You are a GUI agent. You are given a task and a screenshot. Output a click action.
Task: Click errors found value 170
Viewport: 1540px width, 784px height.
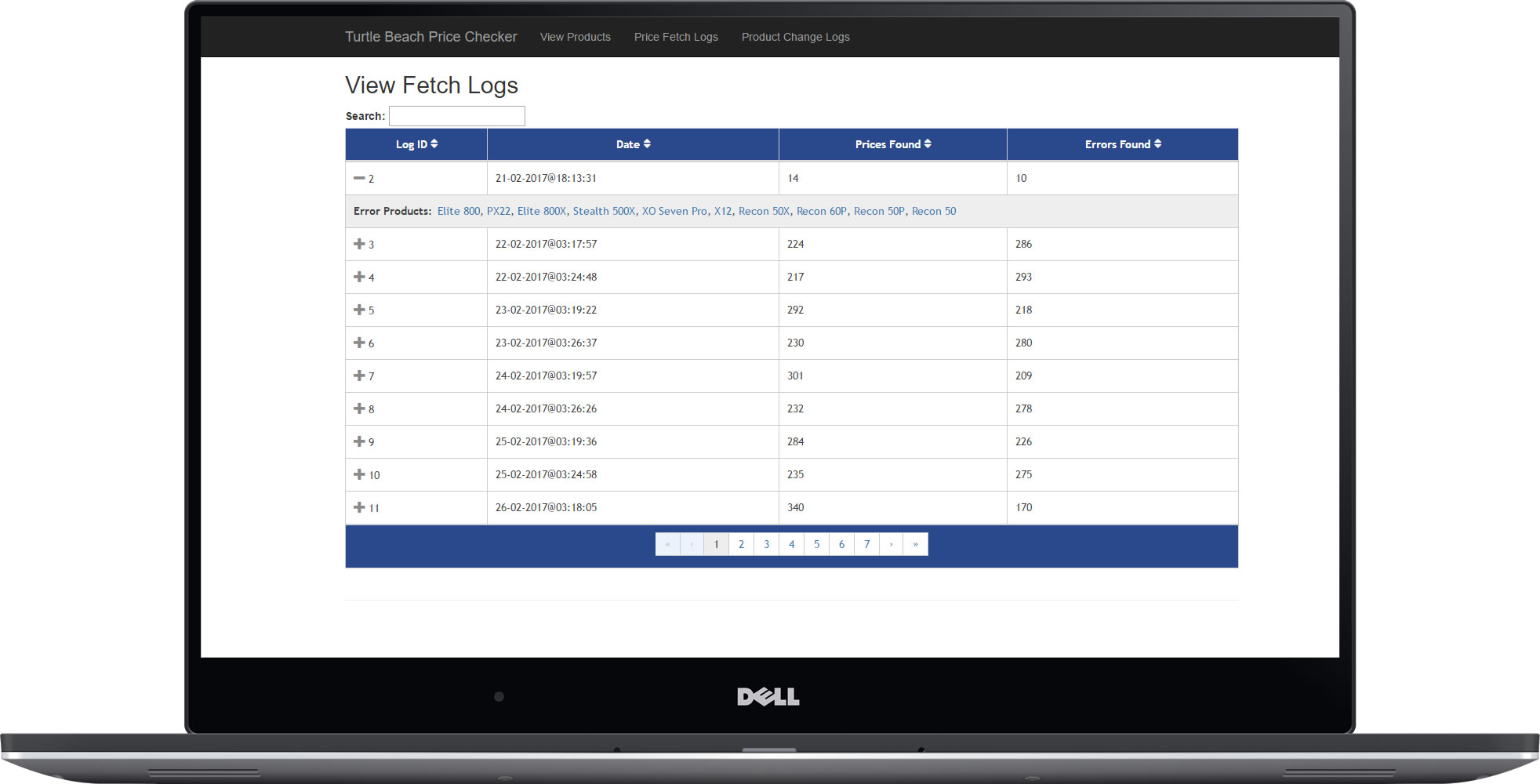coord(1023,507)
